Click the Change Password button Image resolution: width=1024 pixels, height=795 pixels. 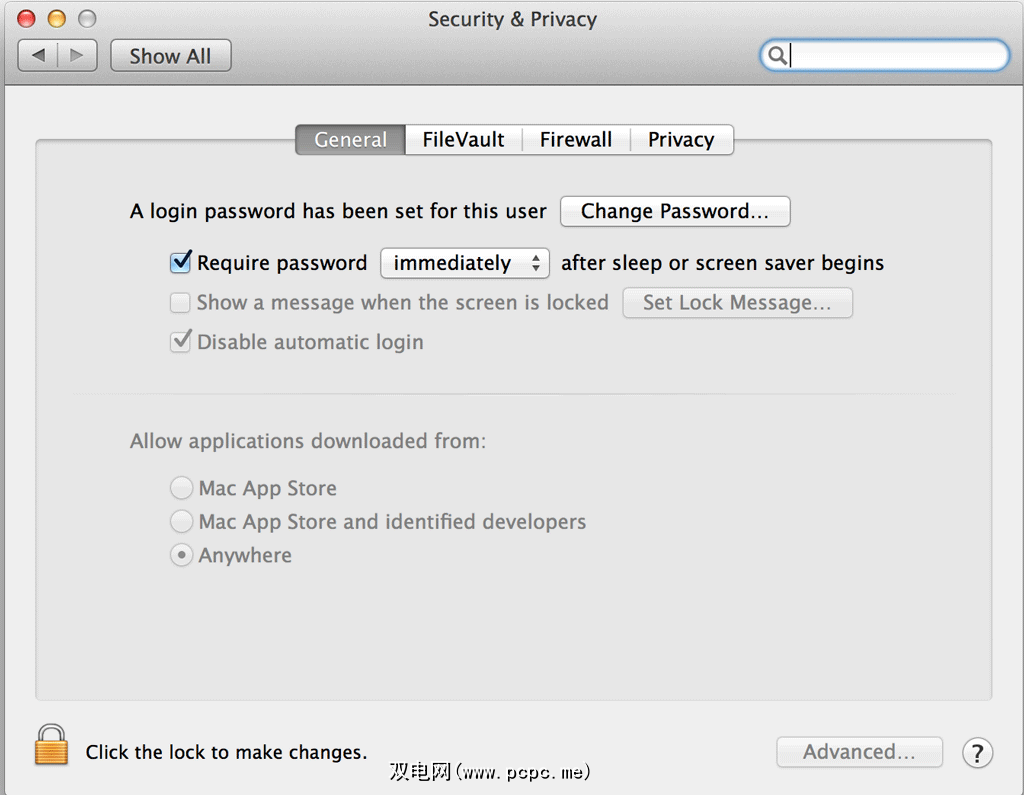[675, 211]
